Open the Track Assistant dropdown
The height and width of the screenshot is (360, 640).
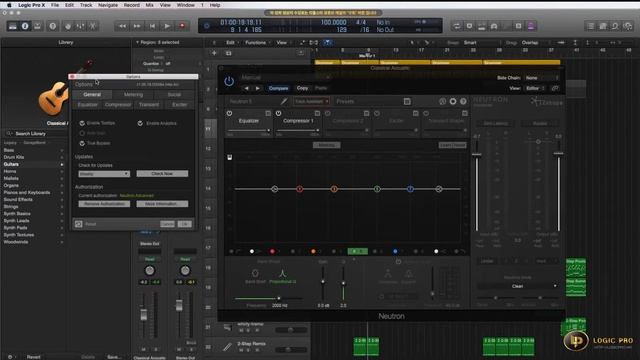[x=311, y=101]
